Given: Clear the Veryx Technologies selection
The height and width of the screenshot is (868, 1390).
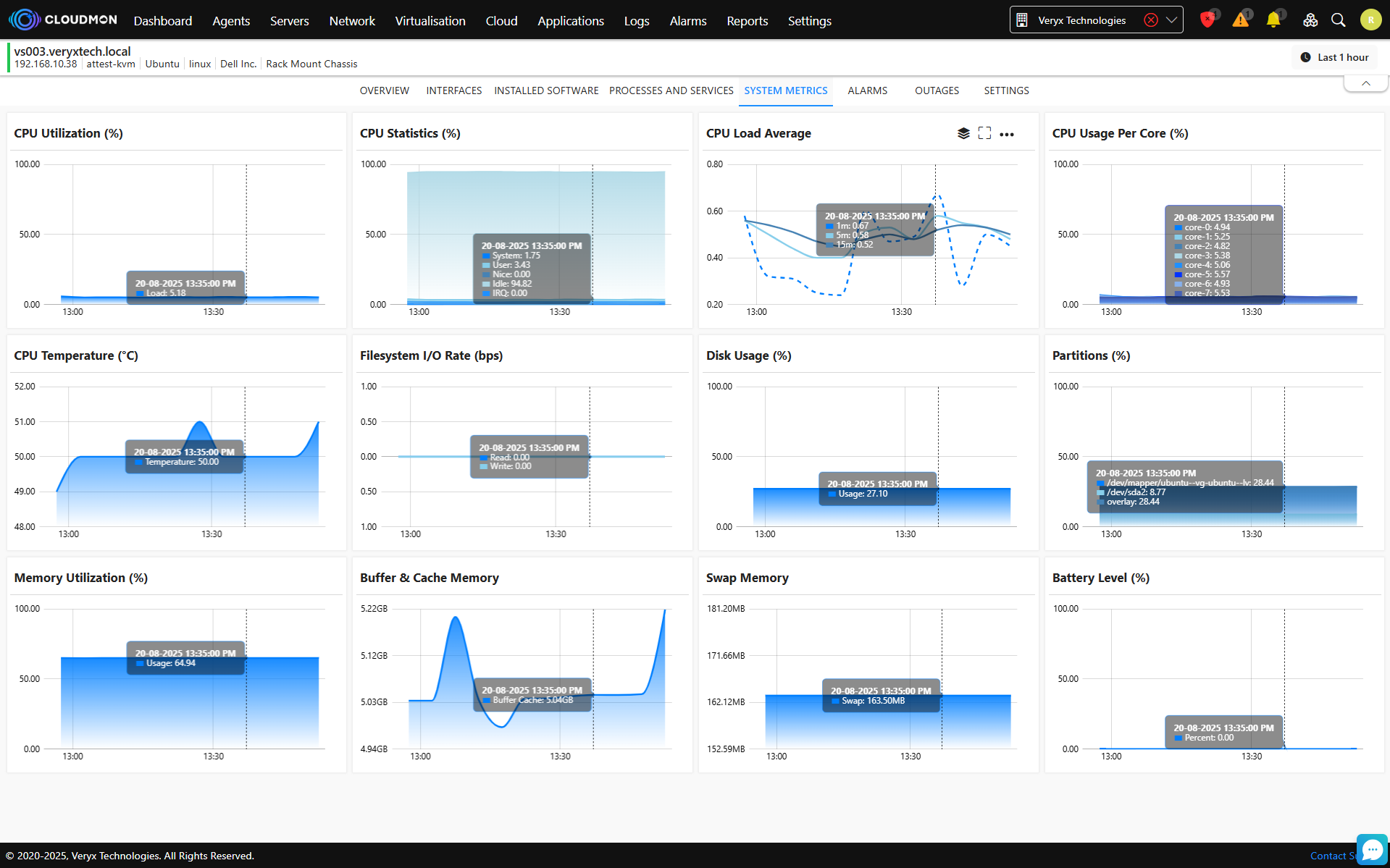Looking at the screenshot, I should pyautogui.click(x=1150, y=20).
